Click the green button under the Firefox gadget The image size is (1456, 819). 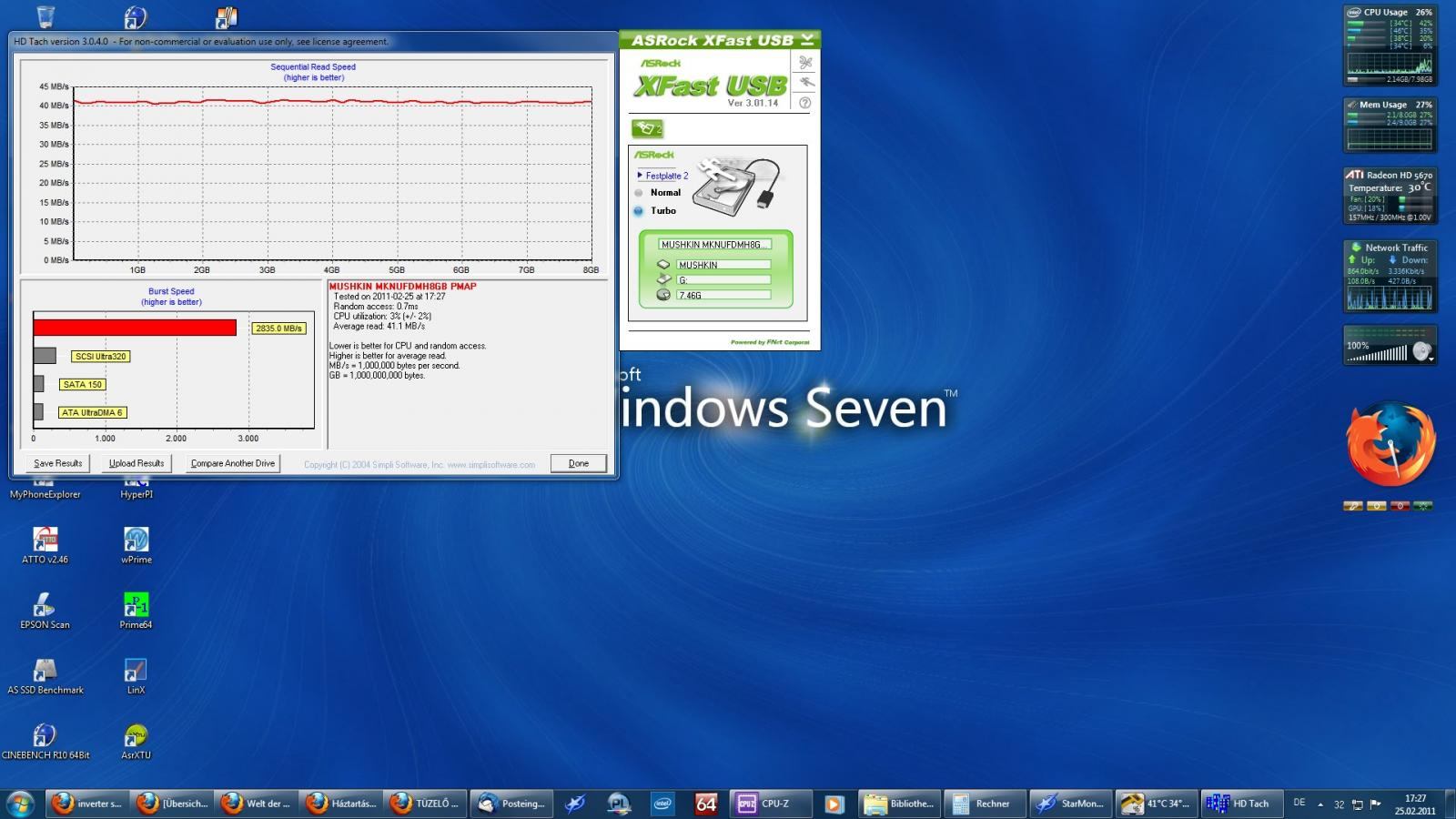1423,506
